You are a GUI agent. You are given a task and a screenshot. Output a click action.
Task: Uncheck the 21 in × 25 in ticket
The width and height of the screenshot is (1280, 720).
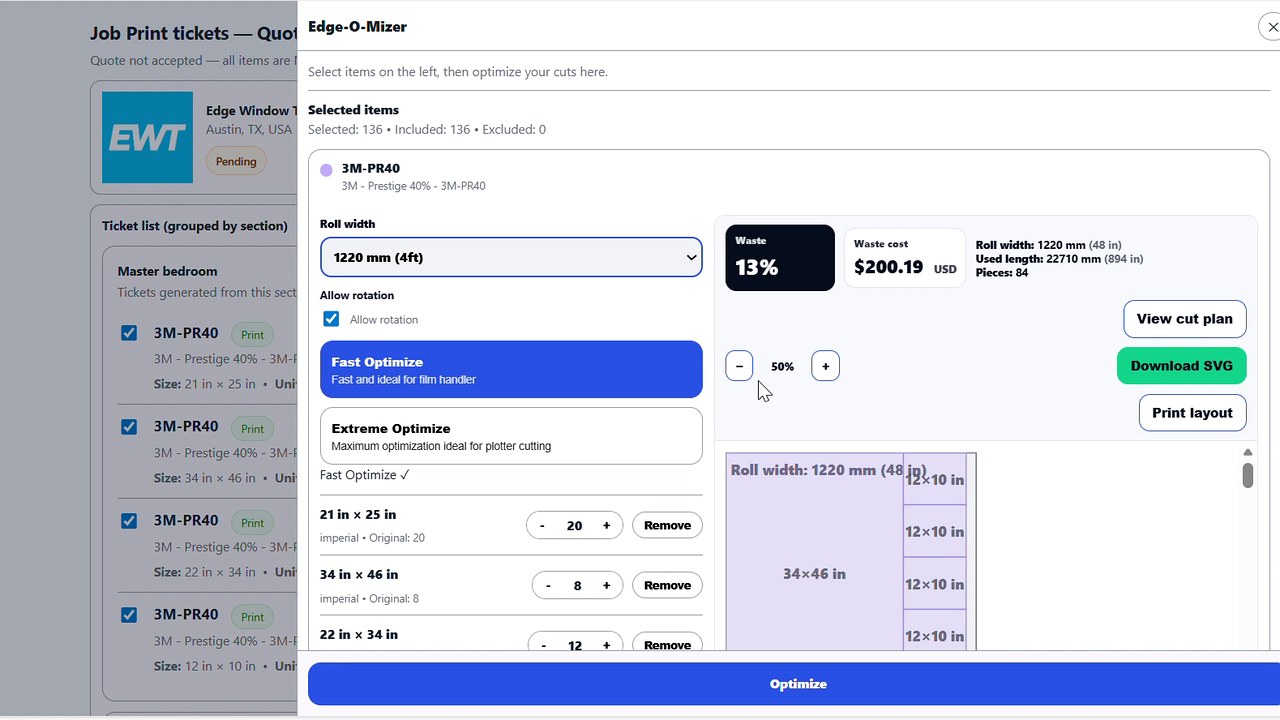click(129, 333)
